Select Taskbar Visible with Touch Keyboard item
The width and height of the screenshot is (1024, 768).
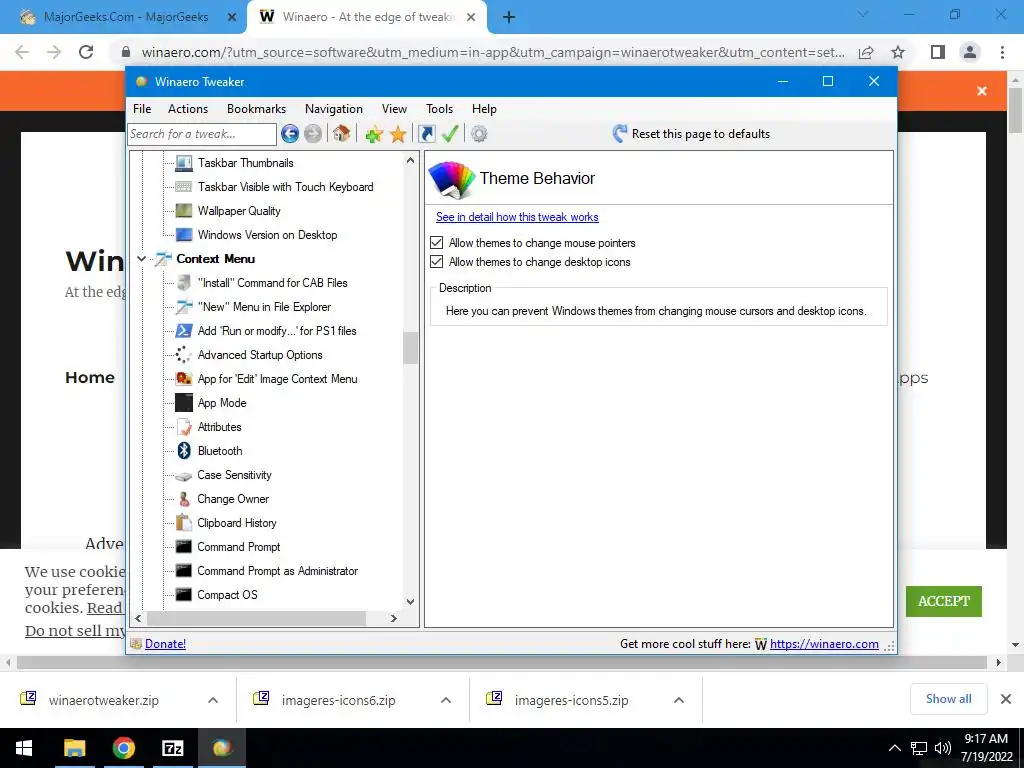pyautogui.click(x=285, y=187)
